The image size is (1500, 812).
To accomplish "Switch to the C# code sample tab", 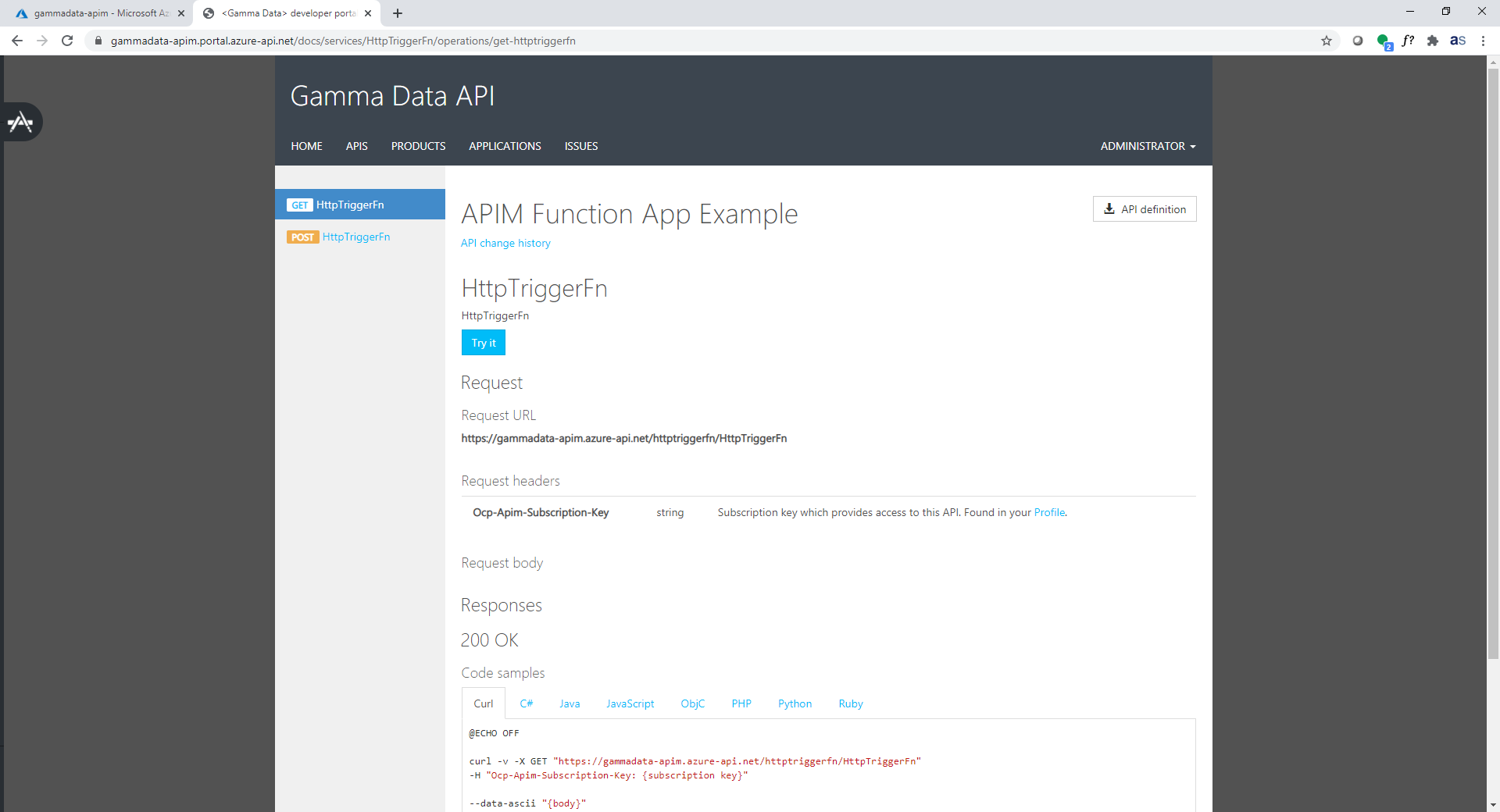I will (x=527, y=703).
